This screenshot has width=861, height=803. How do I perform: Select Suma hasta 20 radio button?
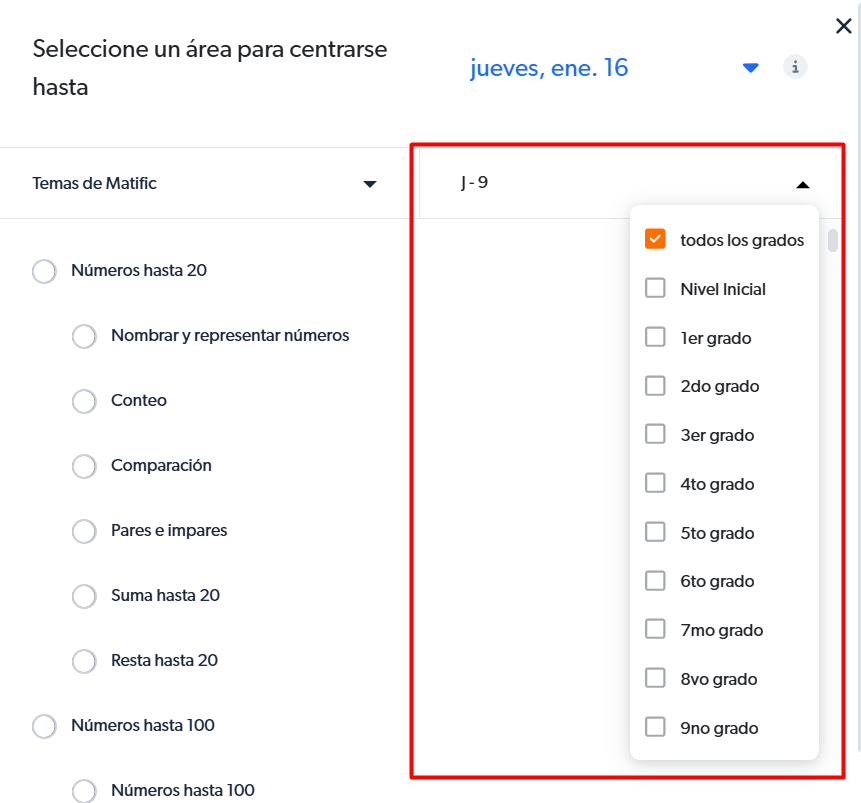click(84, 596)
